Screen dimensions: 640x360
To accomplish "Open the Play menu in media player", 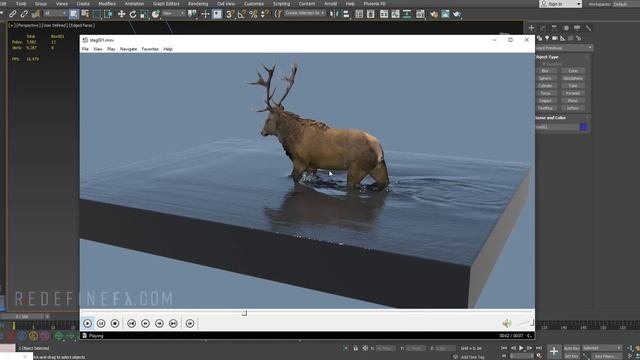I will tap(111, 49).
